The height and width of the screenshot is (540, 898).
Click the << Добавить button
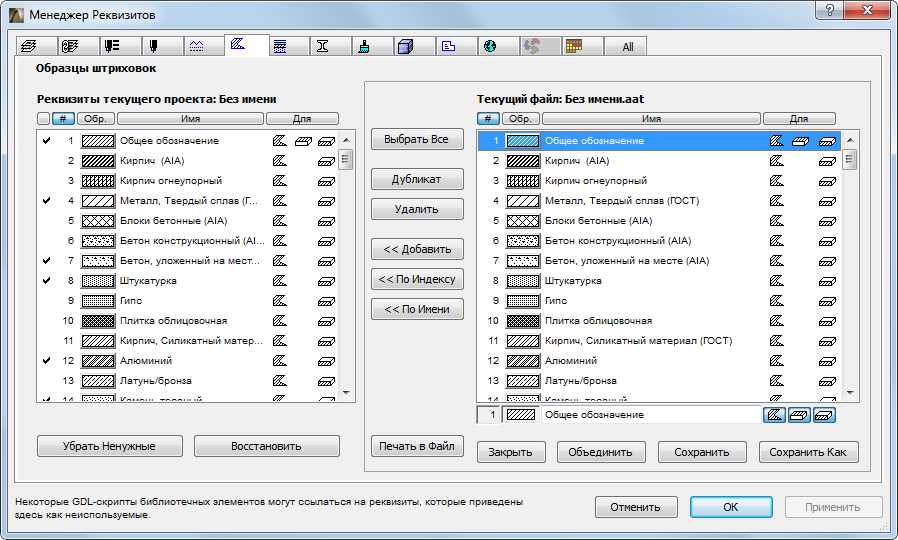tap(417, 249)
